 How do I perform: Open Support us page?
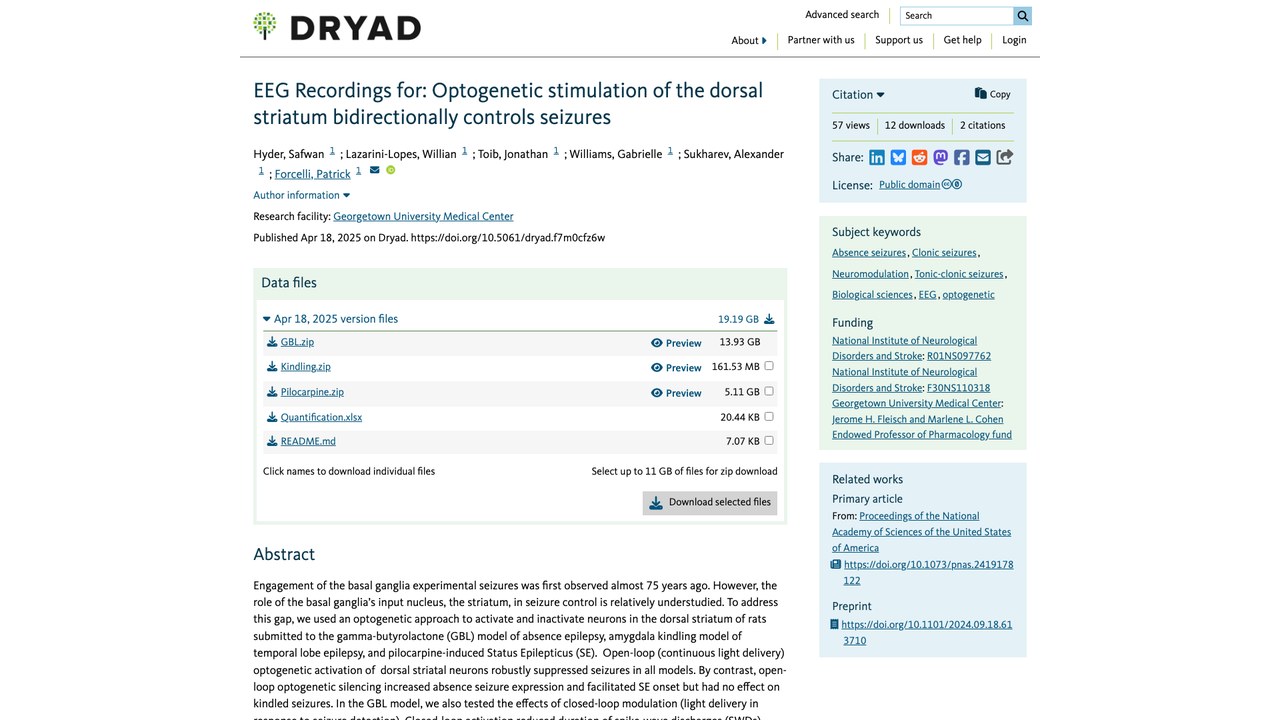point(899,40)
